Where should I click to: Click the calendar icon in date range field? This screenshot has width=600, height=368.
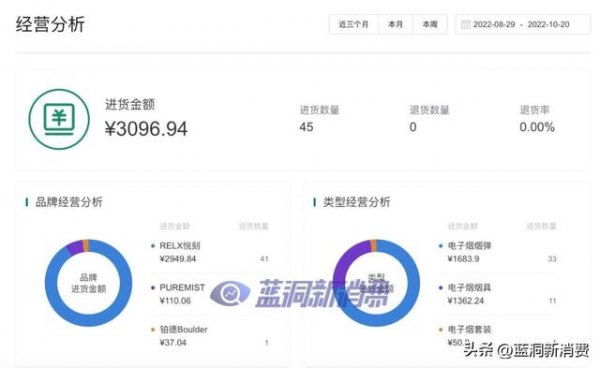tap(465, 24)
